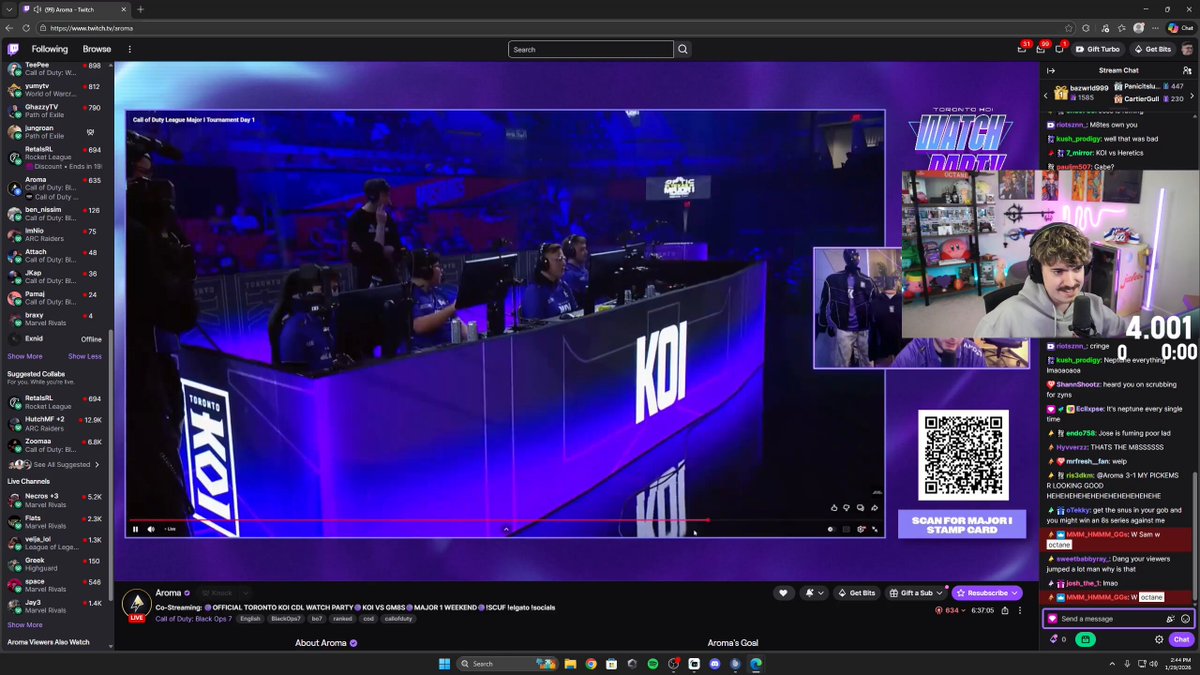Open Spotify from the taskbar
Screen dimensions: 1200x675
[x=652, y=663]
